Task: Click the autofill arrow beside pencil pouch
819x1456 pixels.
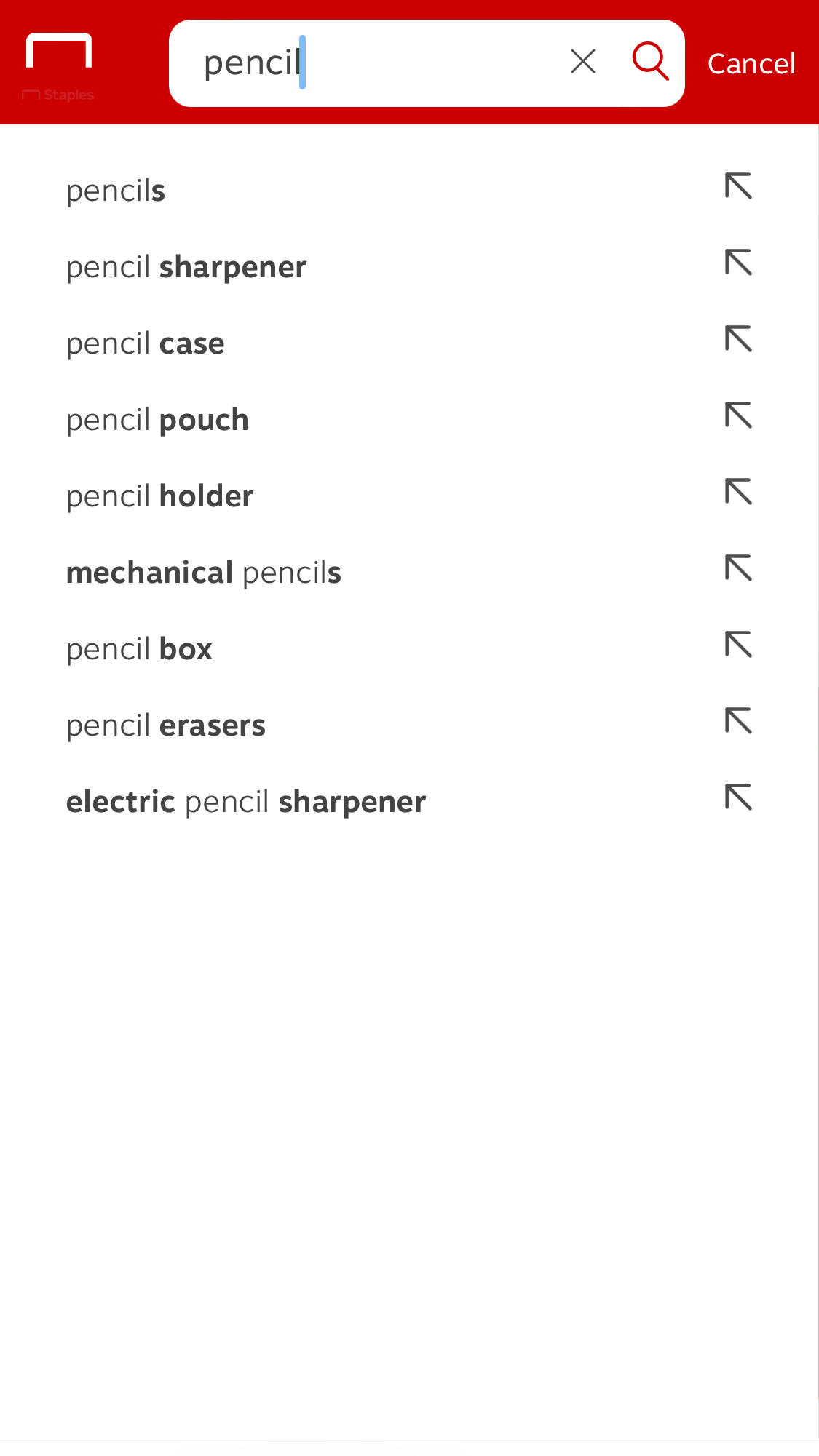Action: 738,416
